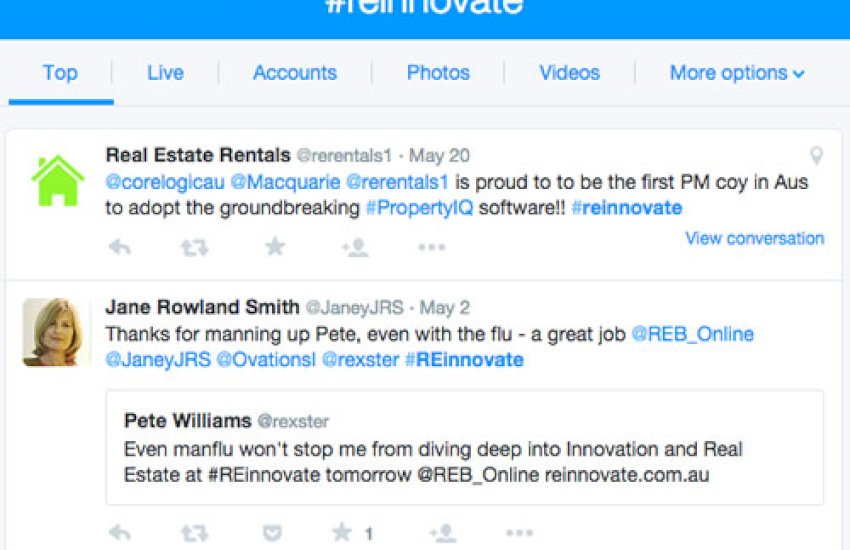Click View conversation link
Viewport: 850px width, 550px height.
[x=755, y=238]
